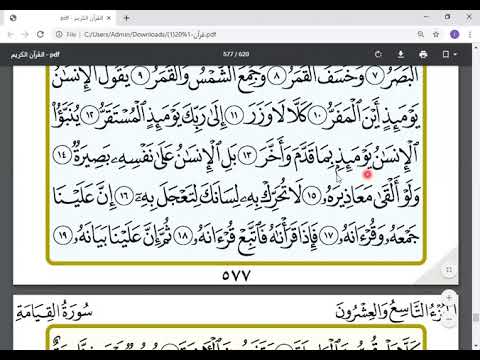Reload the PDF file
The width and height of the screenshot is (480, 360).
(x=40, y=34)
